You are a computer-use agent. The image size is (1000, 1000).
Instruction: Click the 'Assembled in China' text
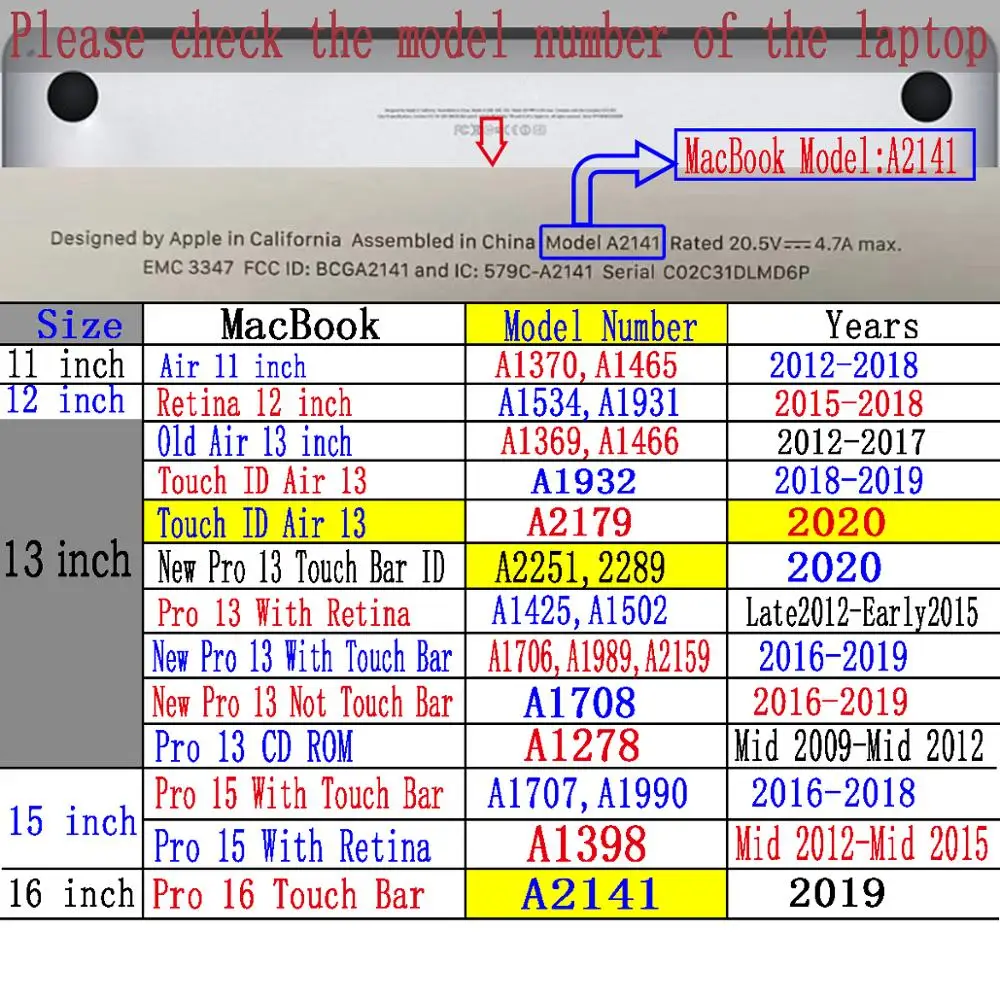(443, 241)
